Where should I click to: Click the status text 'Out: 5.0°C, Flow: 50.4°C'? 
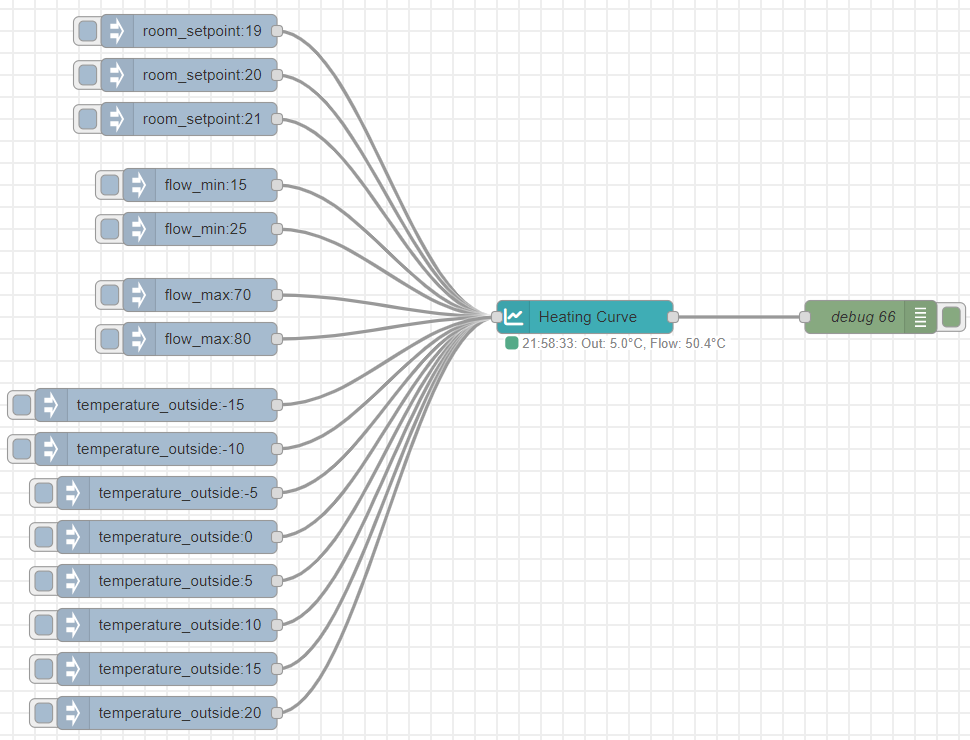click(653, 343)
